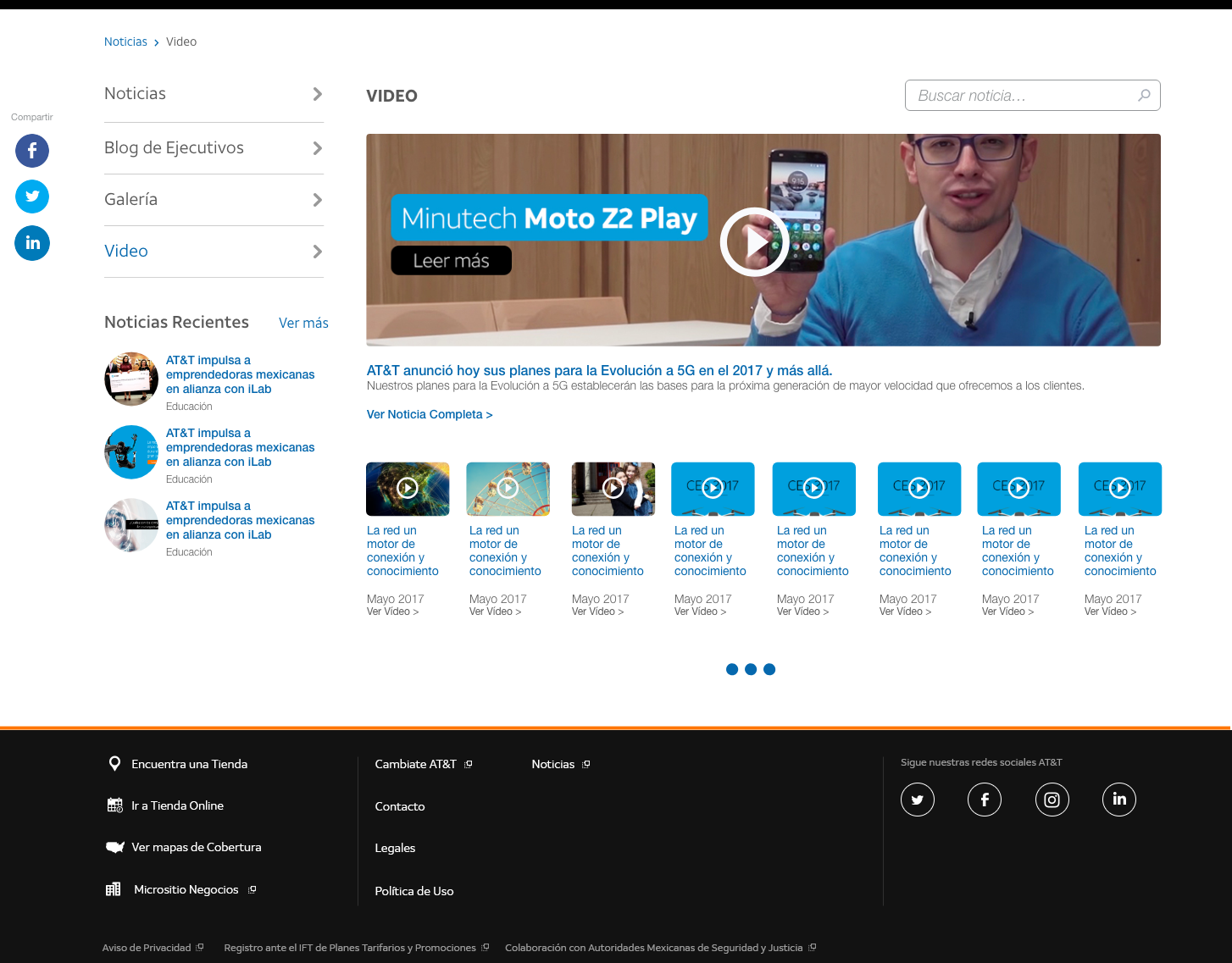Click Ver Video under first carousel item

(x=392, y=612)
